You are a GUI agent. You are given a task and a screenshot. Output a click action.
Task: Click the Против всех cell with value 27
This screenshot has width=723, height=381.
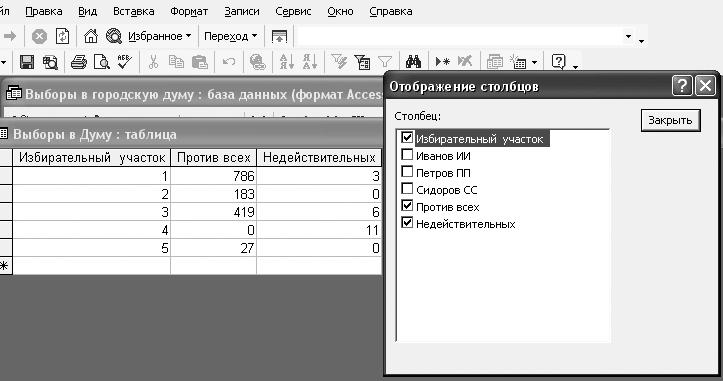(213, 248)
